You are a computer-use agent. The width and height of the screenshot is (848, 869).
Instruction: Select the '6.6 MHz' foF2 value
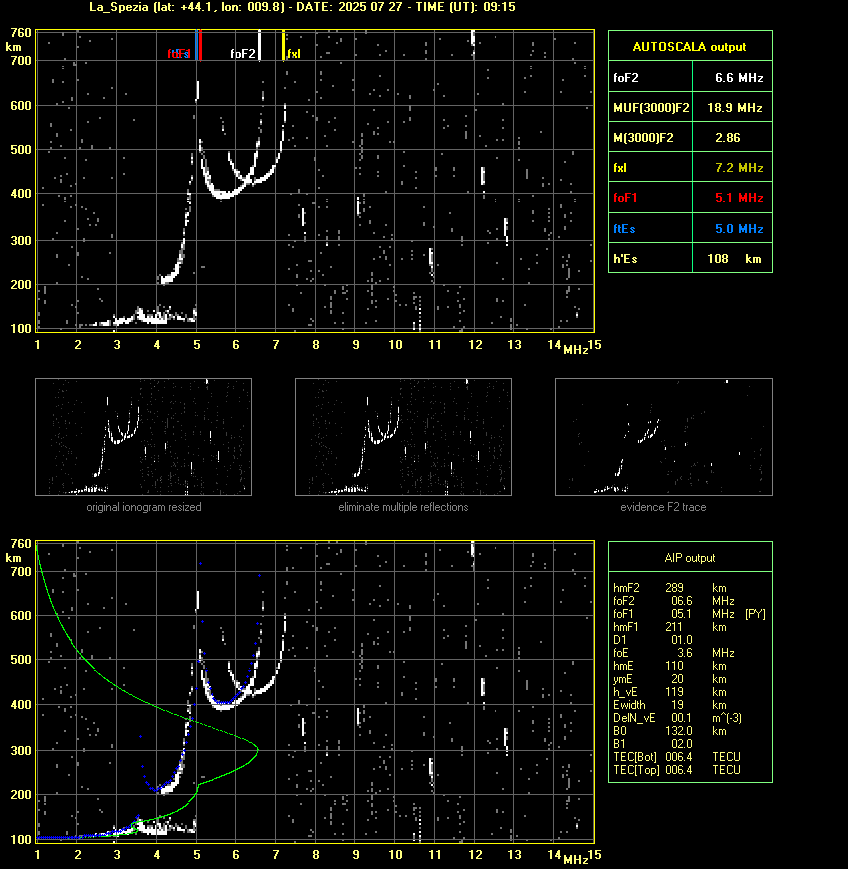point(739,78)
